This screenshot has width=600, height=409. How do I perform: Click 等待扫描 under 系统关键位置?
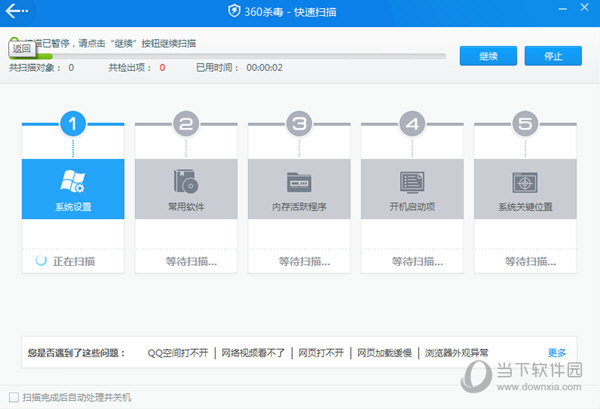point(530,261)
